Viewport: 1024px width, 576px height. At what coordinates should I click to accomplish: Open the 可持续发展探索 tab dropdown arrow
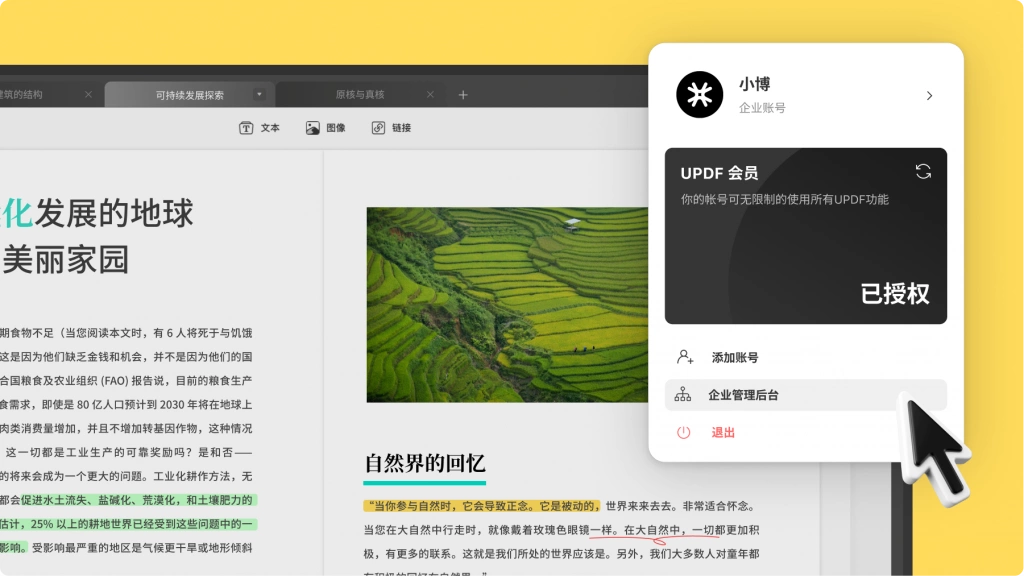pos(259,95)
